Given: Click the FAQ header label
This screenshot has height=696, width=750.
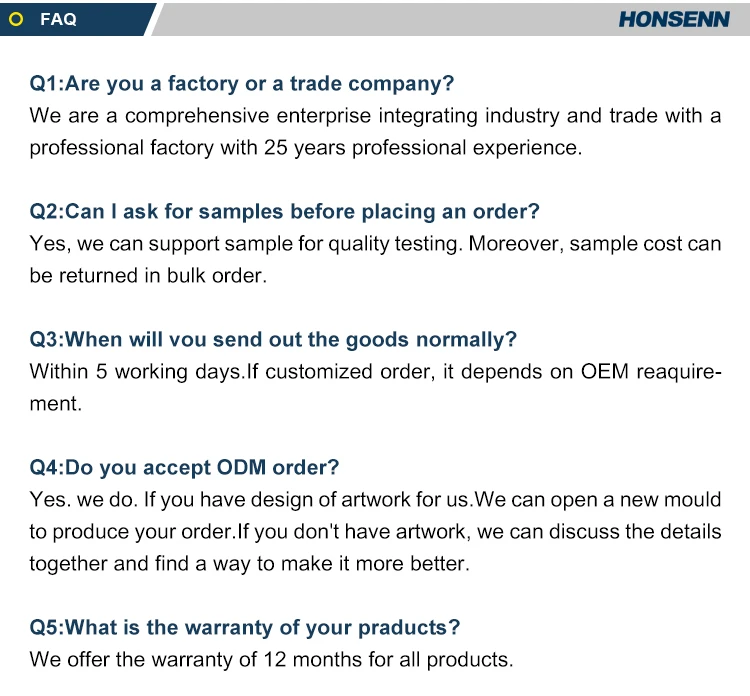Looking at the screenshot, I should point(58,19).
